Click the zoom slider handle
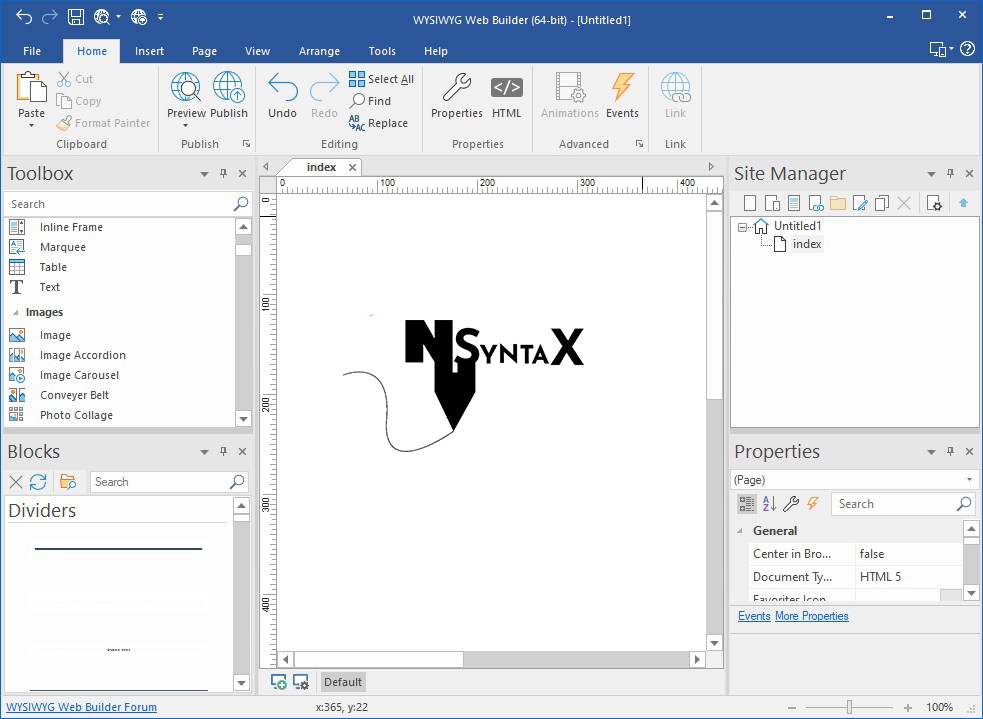 pos(849,707)
